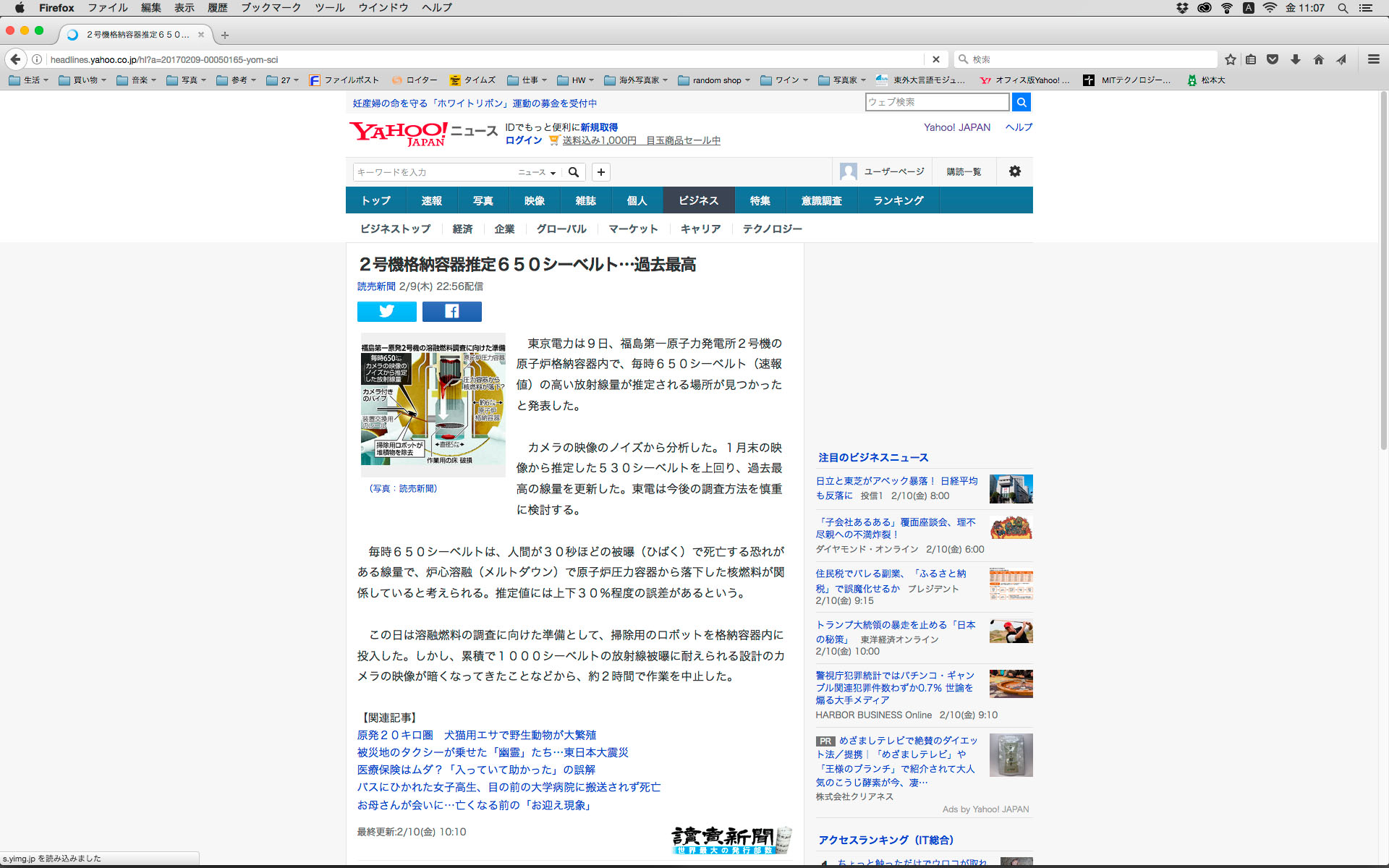This screenshot has height=868, width=1389.
Task: Expand the random shop bookmarks folder
Action: [715, 80]
